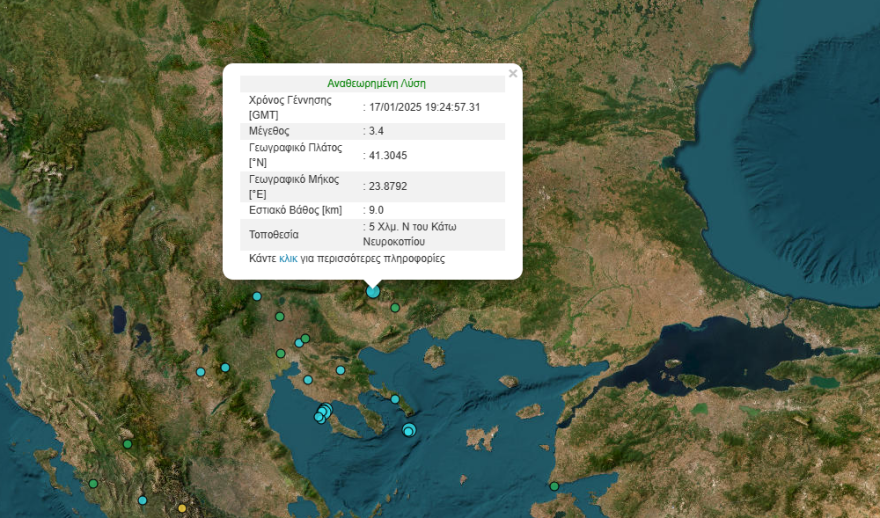Click the green marker touching a cyan marker
880x518 pixels.
click(306, 338)
